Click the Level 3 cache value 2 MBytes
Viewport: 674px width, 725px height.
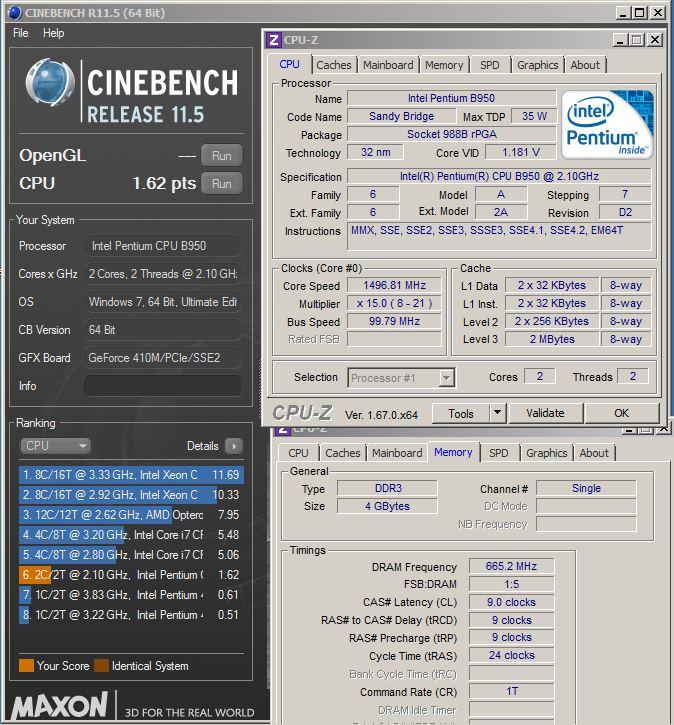[552, 339]
